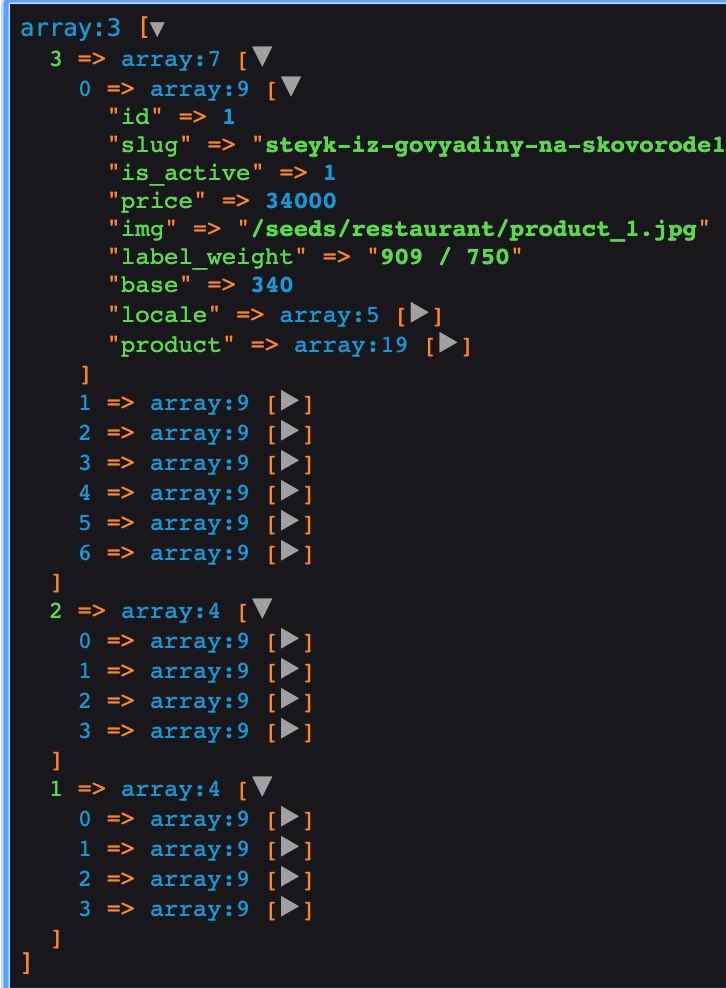
Task: Expand item 2 under the 2 => array:4 group
Action: (x=290, y=699)
